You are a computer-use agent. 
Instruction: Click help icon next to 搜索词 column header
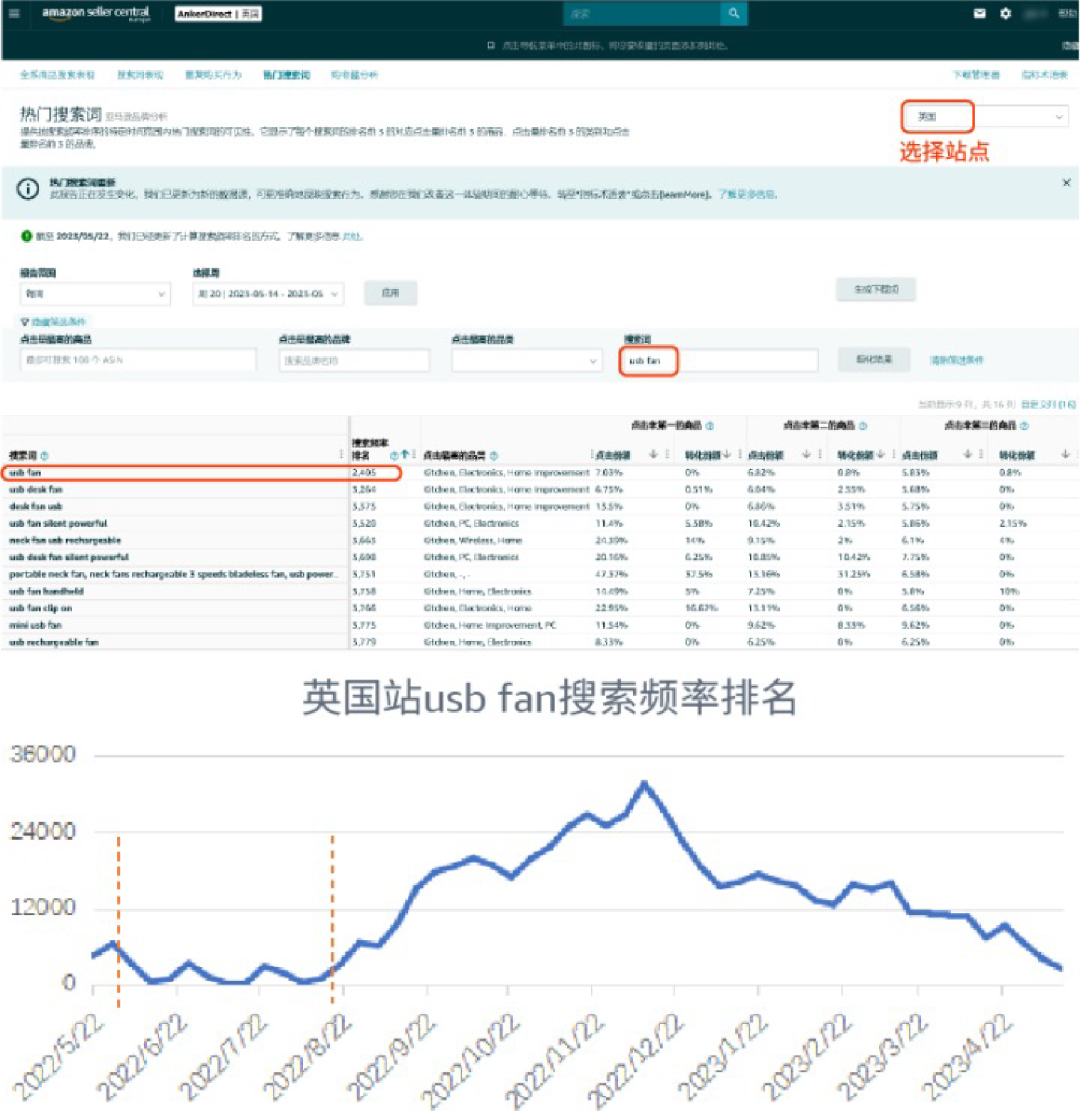(45, 456)
